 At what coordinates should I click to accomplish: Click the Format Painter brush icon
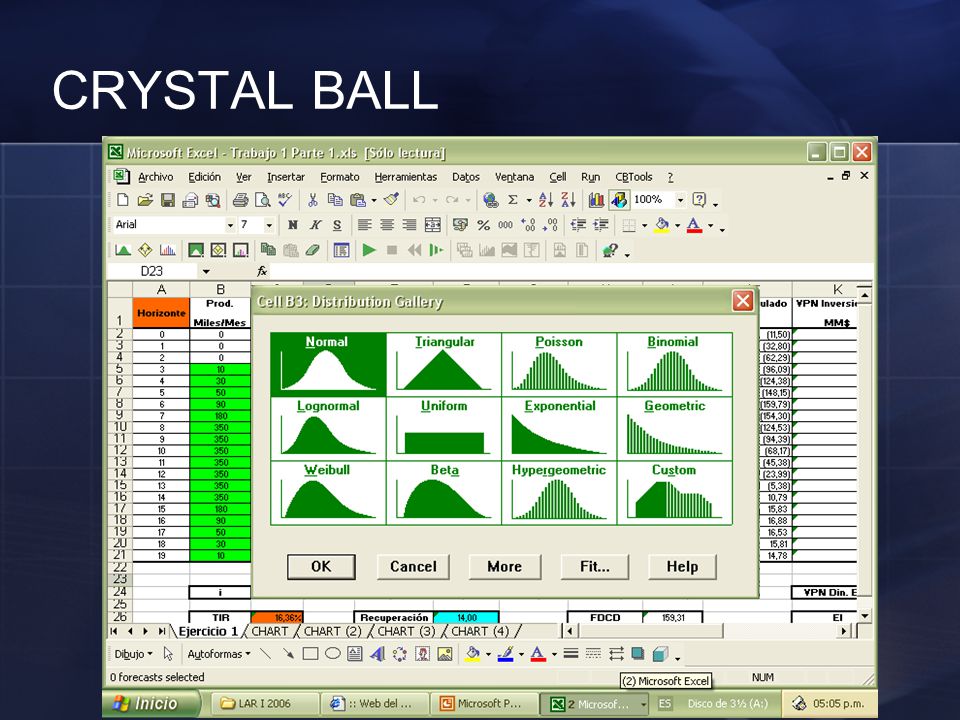[391, 200]
